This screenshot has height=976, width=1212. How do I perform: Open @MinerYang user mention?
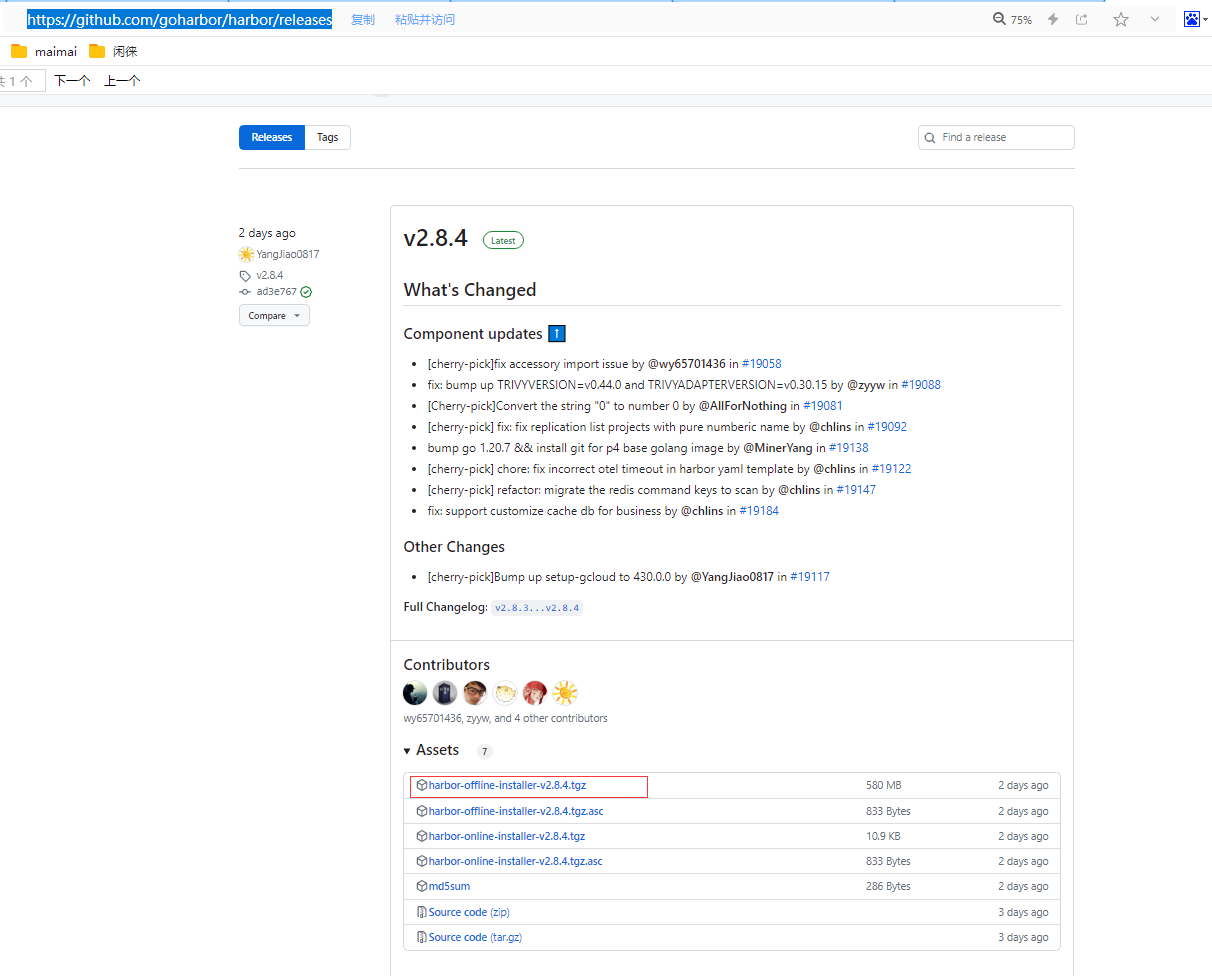pyautogui.click(x=778, y=448)
